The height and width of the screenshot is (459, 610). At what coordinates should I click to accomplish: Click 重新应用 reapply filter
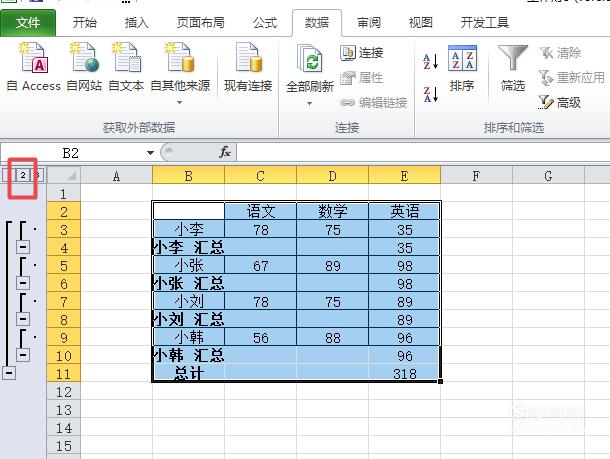(x=572, y=78)
